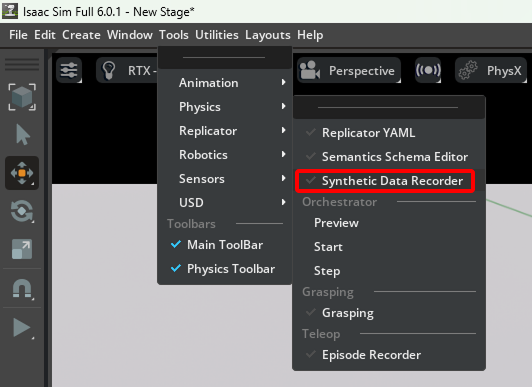Click Orchestrator Preview entry

389,223
